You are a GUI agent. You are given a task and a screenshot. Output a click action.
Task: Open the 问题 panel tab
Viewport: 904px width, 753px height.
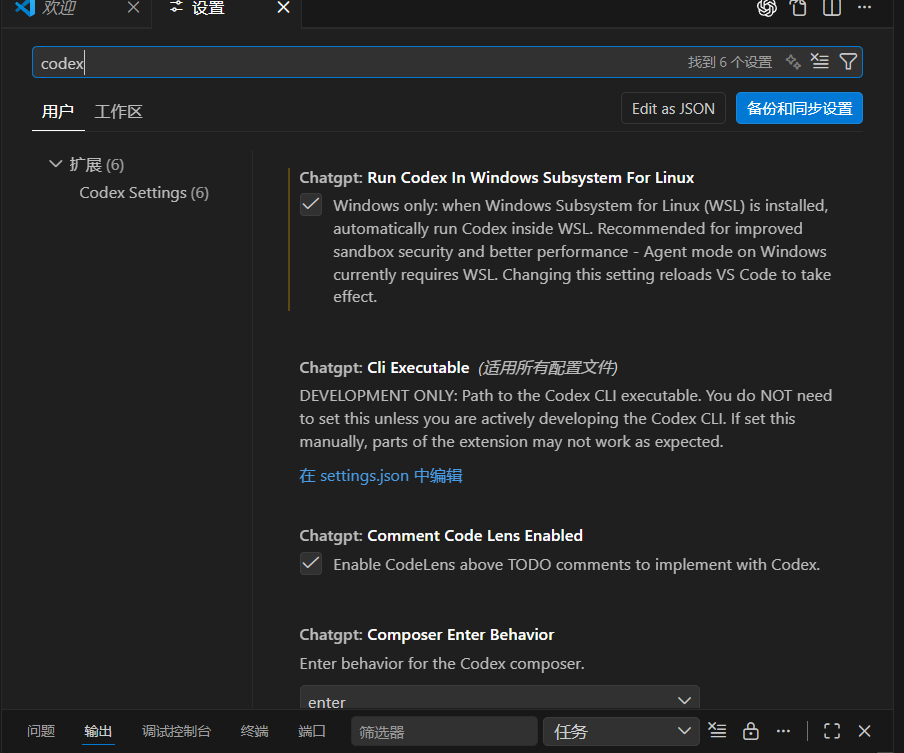point(41,731)
